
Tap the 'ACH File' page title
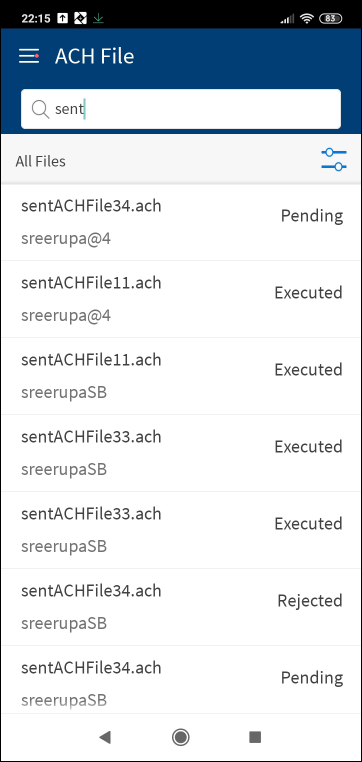94,57
